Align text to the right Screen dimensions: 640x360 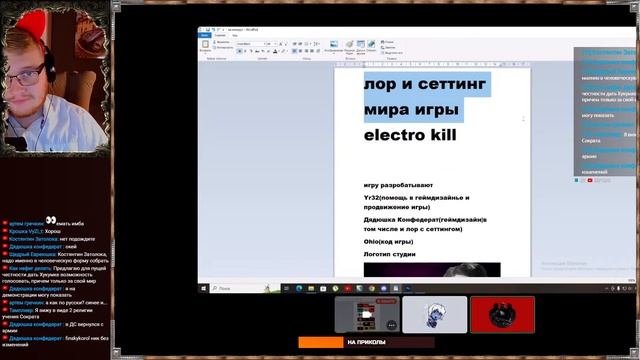pos(306,51)
